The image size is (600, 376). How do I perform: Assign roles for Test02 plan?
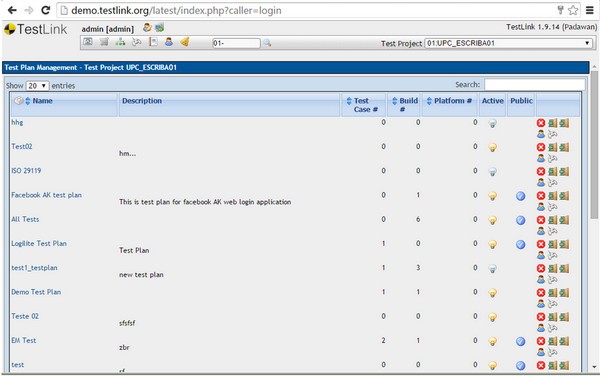coord(541,158)
